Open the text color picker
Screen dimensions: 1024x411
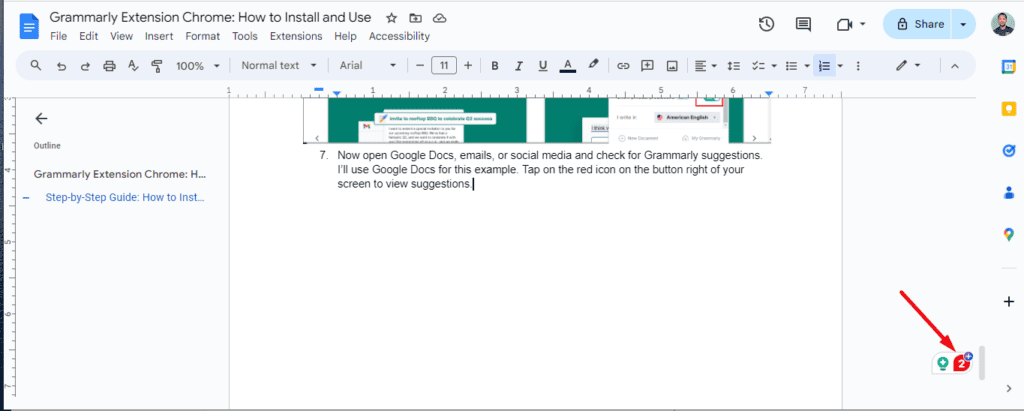(x=568, y=65)
